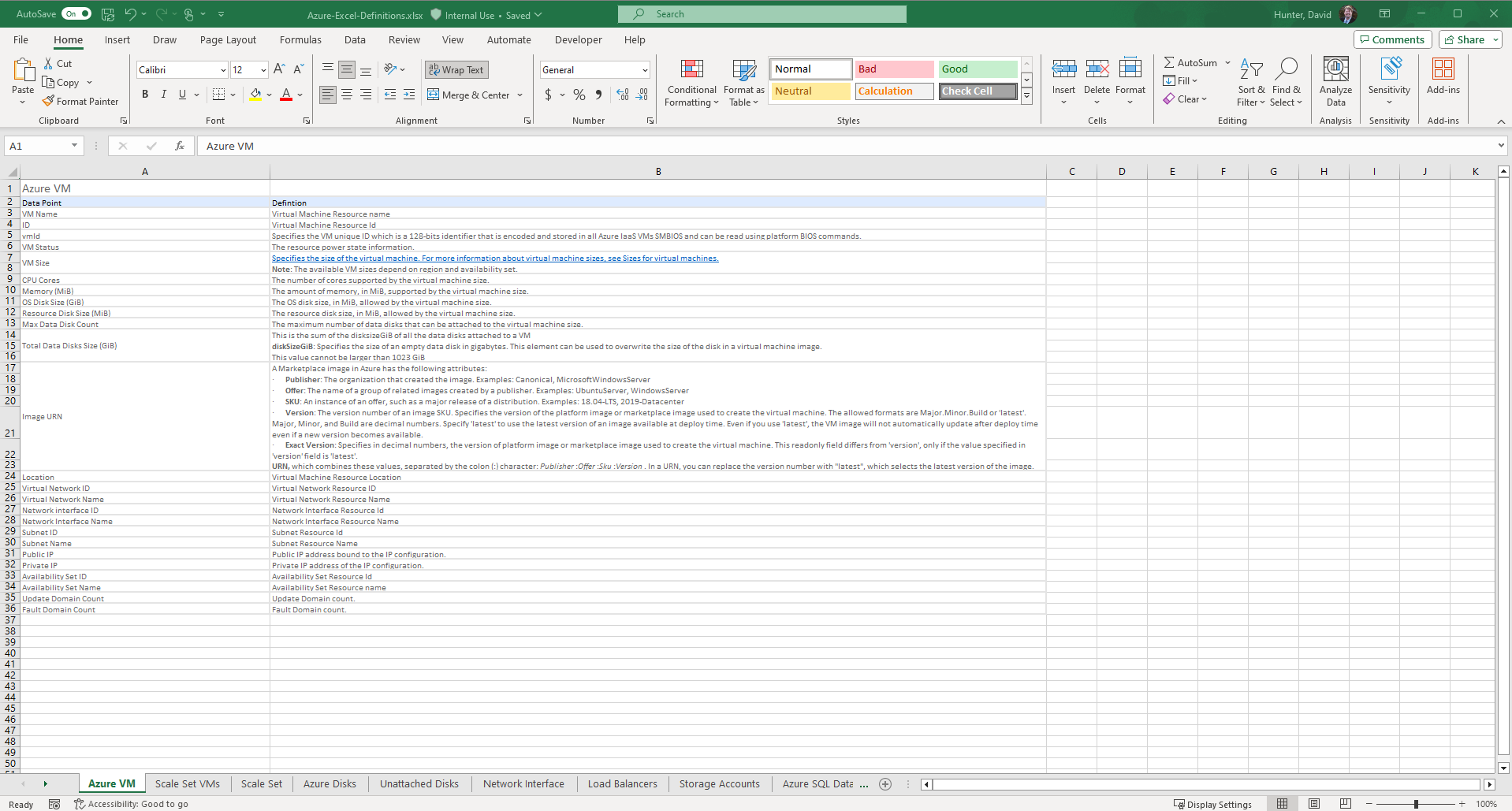1512x811 pixels.
Task: Apply Wrap Text to the selection
Action: coord(456,69)
